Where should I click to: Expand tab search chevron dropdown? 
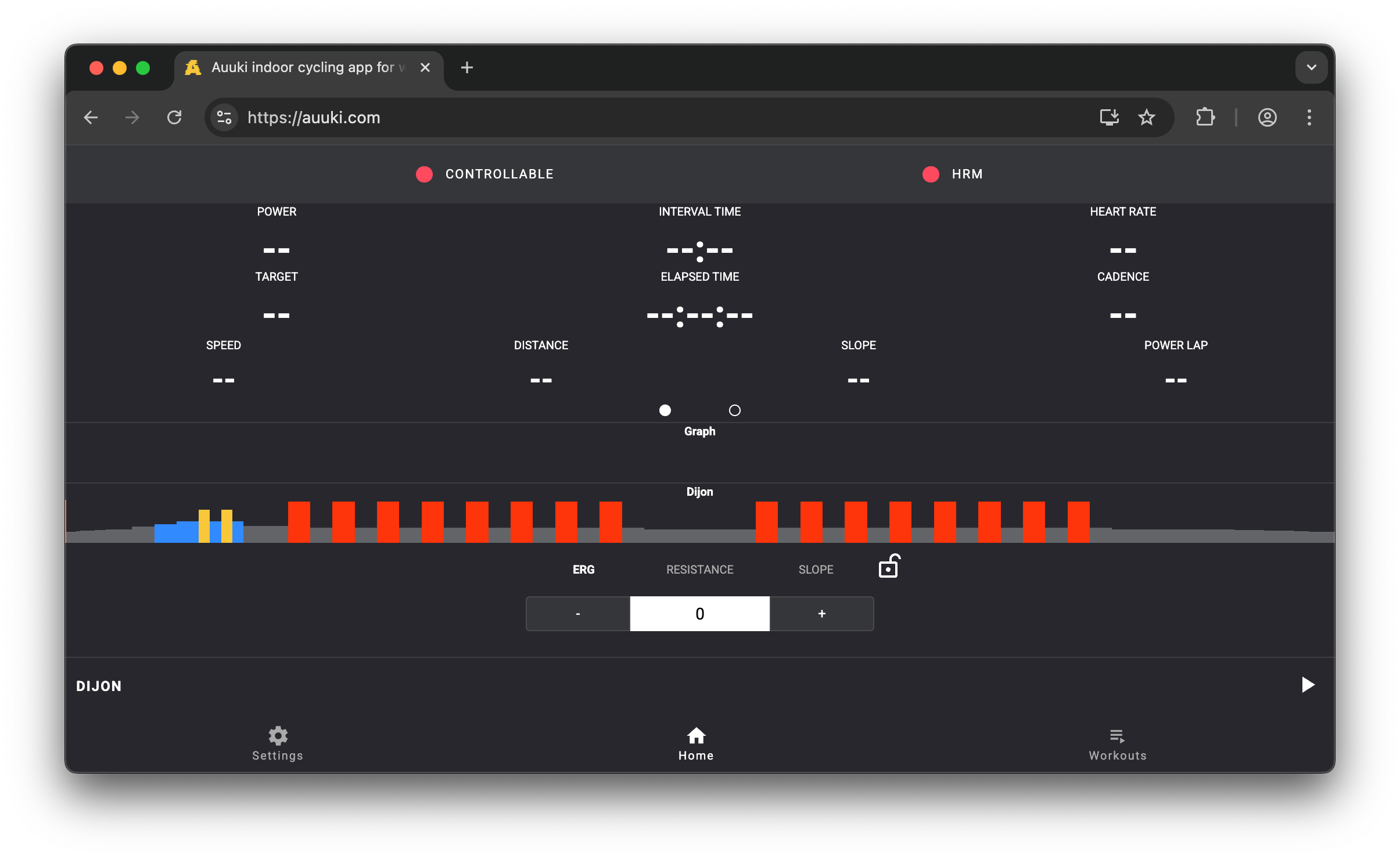pyautogui.click(x=1311, y=67)
